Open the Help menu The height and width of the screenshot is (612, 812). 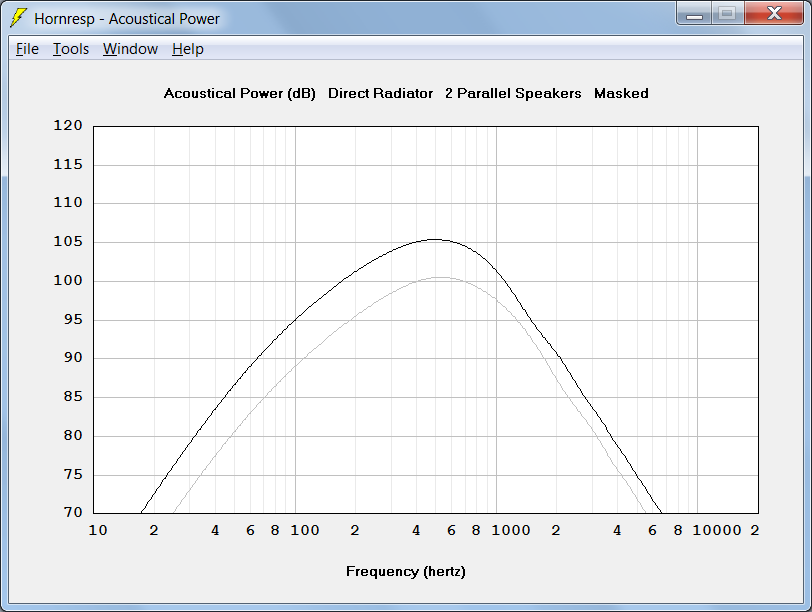(x=187, y=49)
